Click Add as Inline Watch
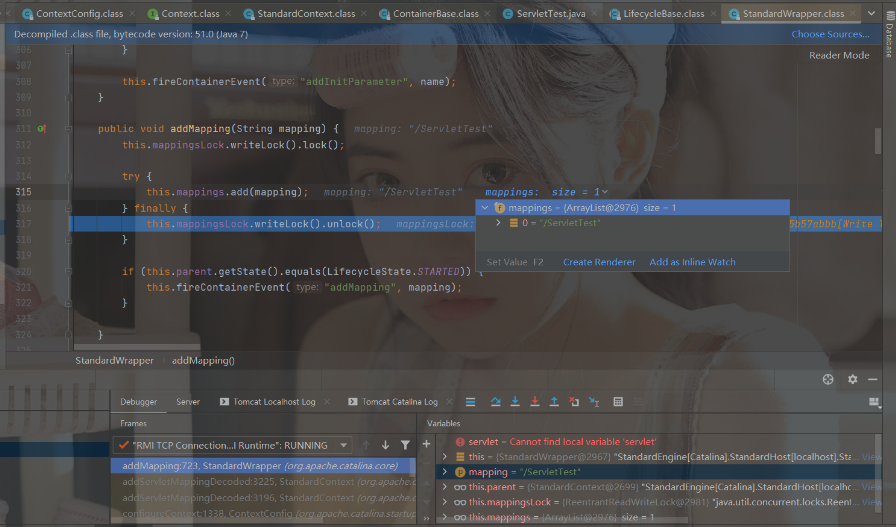Screen dimensions: 896x527 [x=692, y=262]
